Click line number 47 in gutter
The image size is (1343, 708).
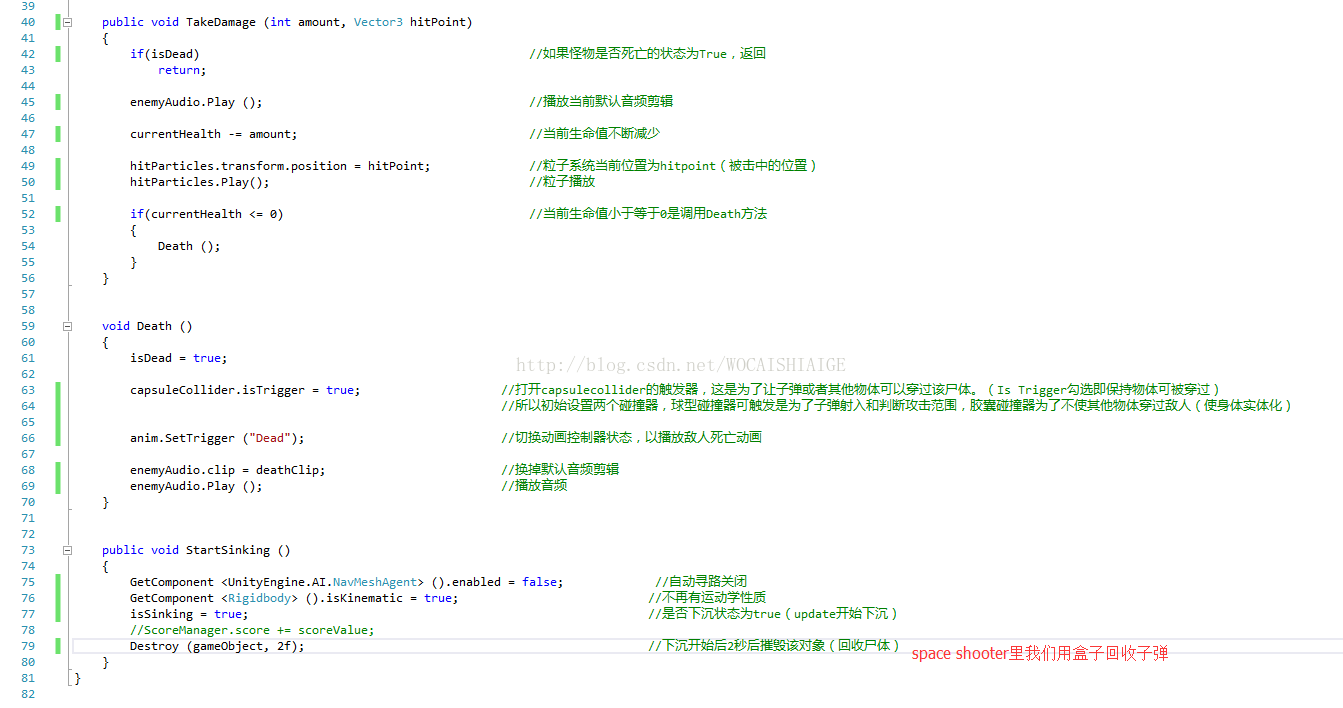pos(27,134)
